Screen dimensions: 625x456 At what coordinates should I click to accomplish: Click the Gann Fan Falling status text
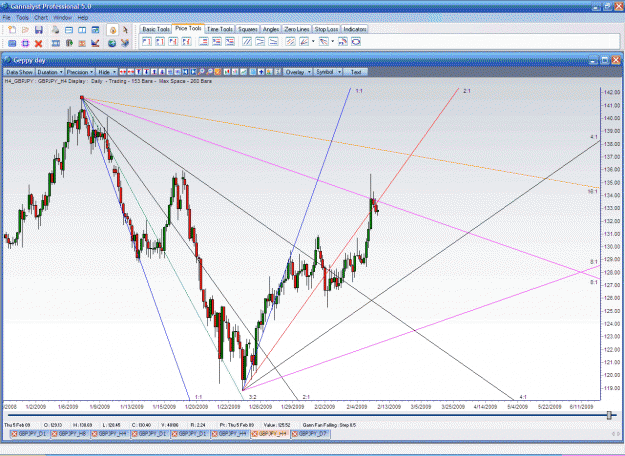[x=329, y=425]
